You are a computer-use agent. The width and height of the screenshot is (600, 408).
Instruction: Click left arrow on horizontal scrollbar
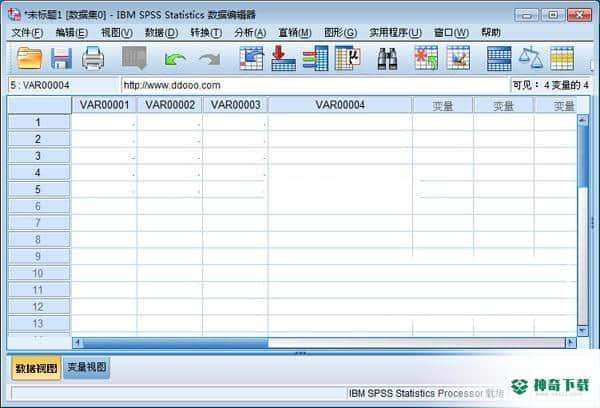pos(78,343)
